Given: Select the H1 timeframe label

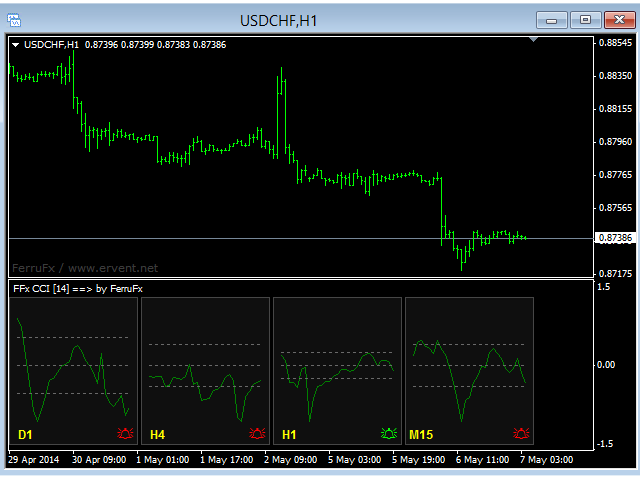Looking at the screenshot, I should pyautogui.click(x=290, y=435).
